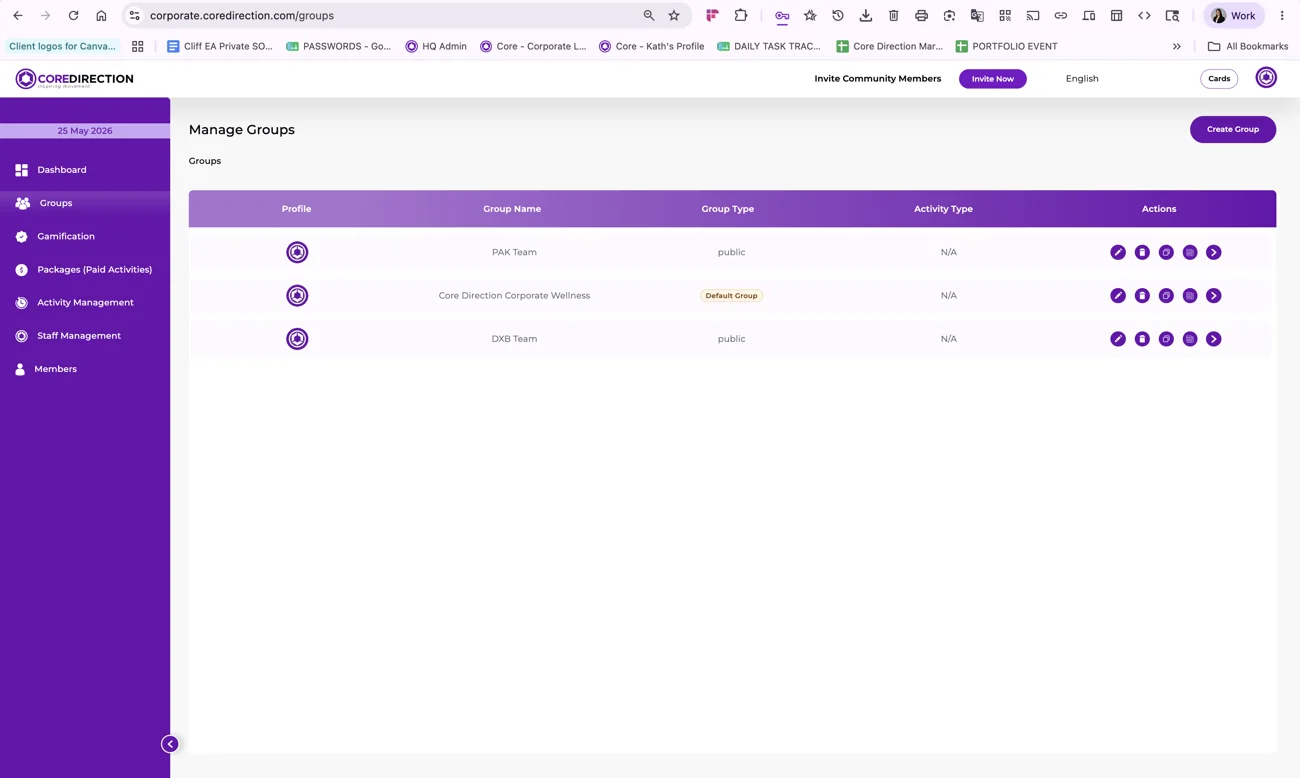Click the 25 May 2026 date label
1300x778 pixels.
click(85, 131)
